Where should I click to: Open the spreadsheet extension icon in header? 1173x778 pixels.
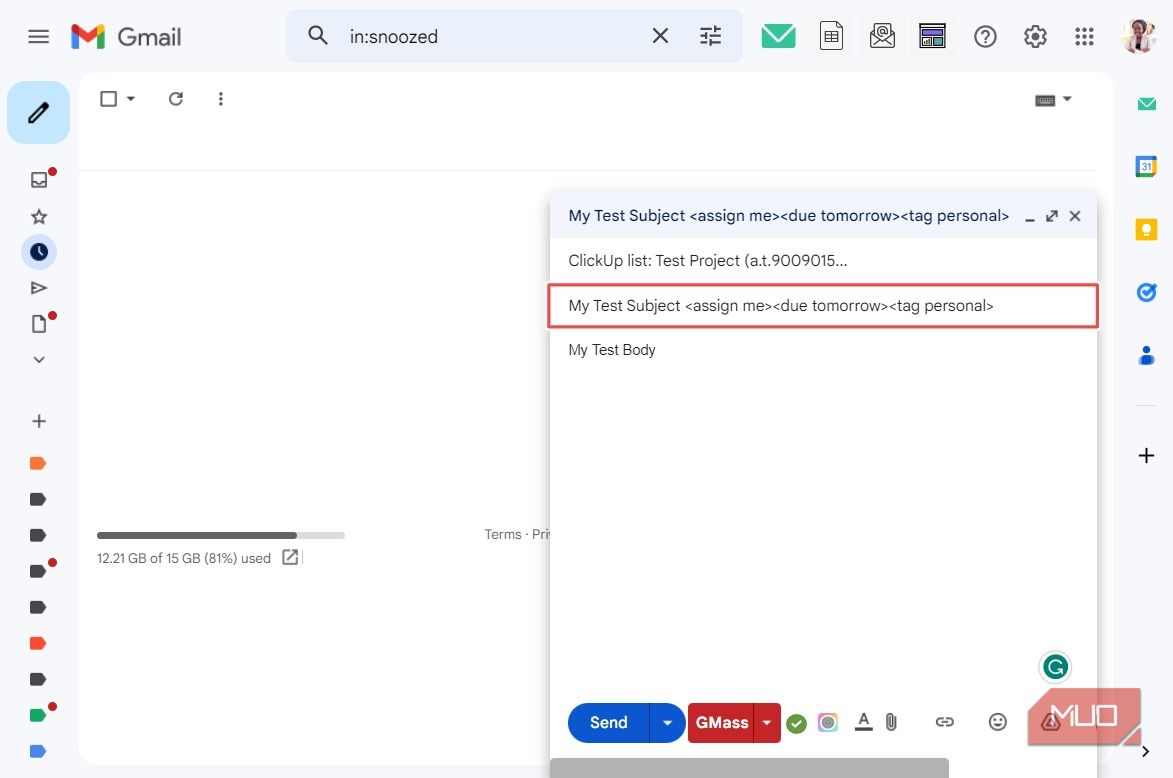pos(831,35)
